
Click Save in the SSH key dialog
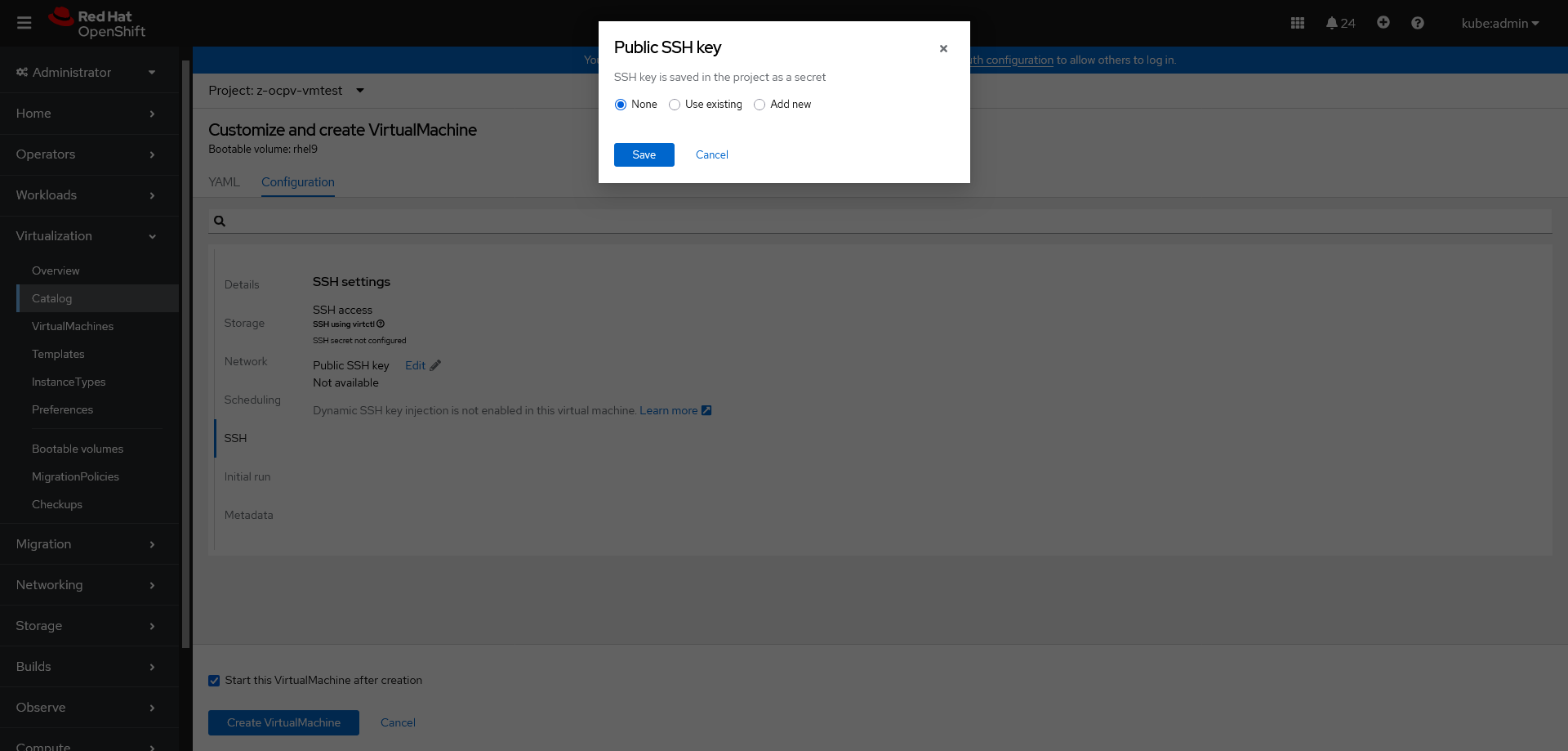(x=644, y=155)
